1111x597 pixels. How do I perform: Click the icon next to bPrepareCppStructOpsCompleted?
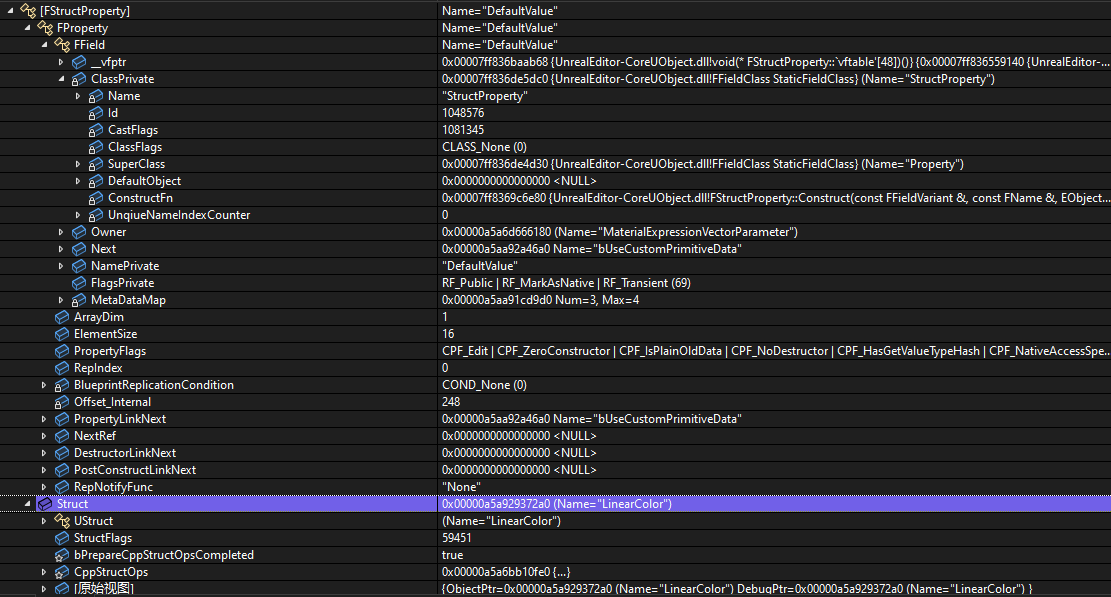pos(62,555)
